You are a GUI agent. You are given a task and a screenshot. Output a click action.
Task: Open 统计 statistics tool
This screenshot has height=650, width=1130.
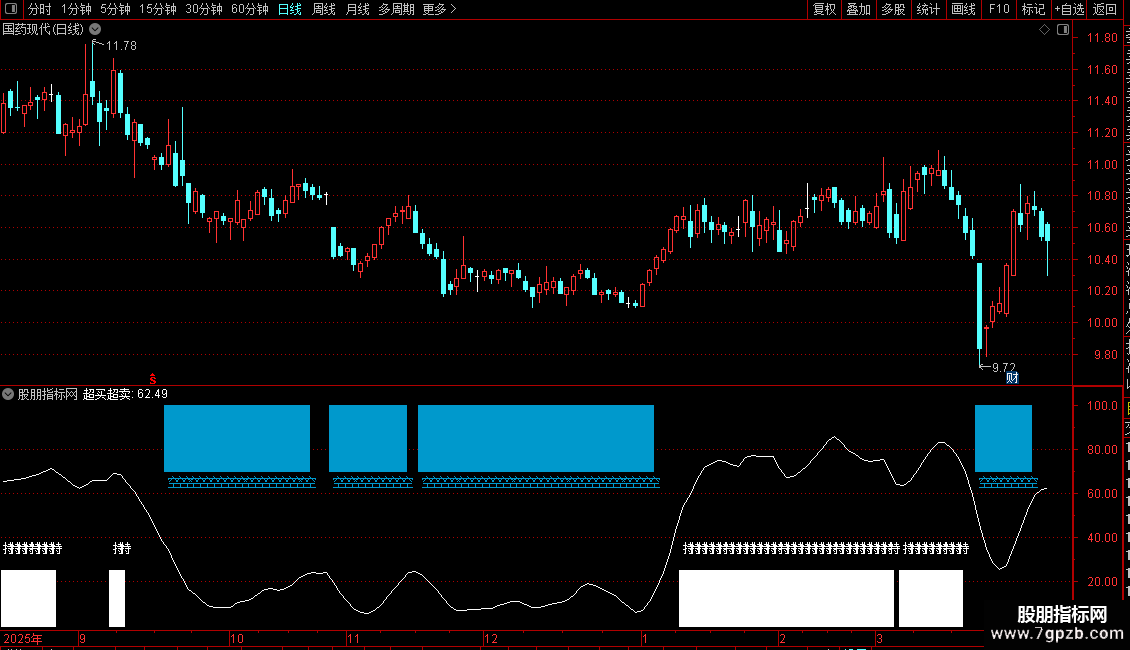click(x=928, y=9)
